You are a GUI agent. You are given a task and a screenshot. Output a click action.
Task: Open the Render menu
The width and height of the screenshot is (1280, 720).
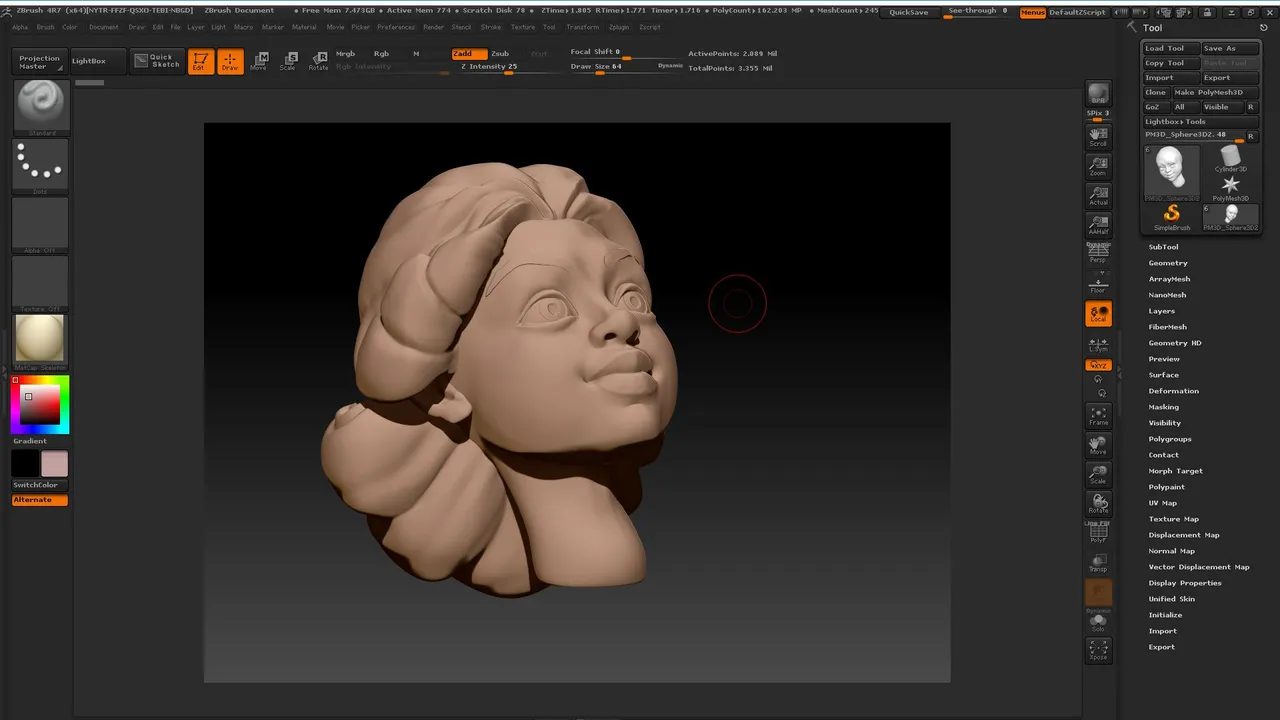click(433, 27)
